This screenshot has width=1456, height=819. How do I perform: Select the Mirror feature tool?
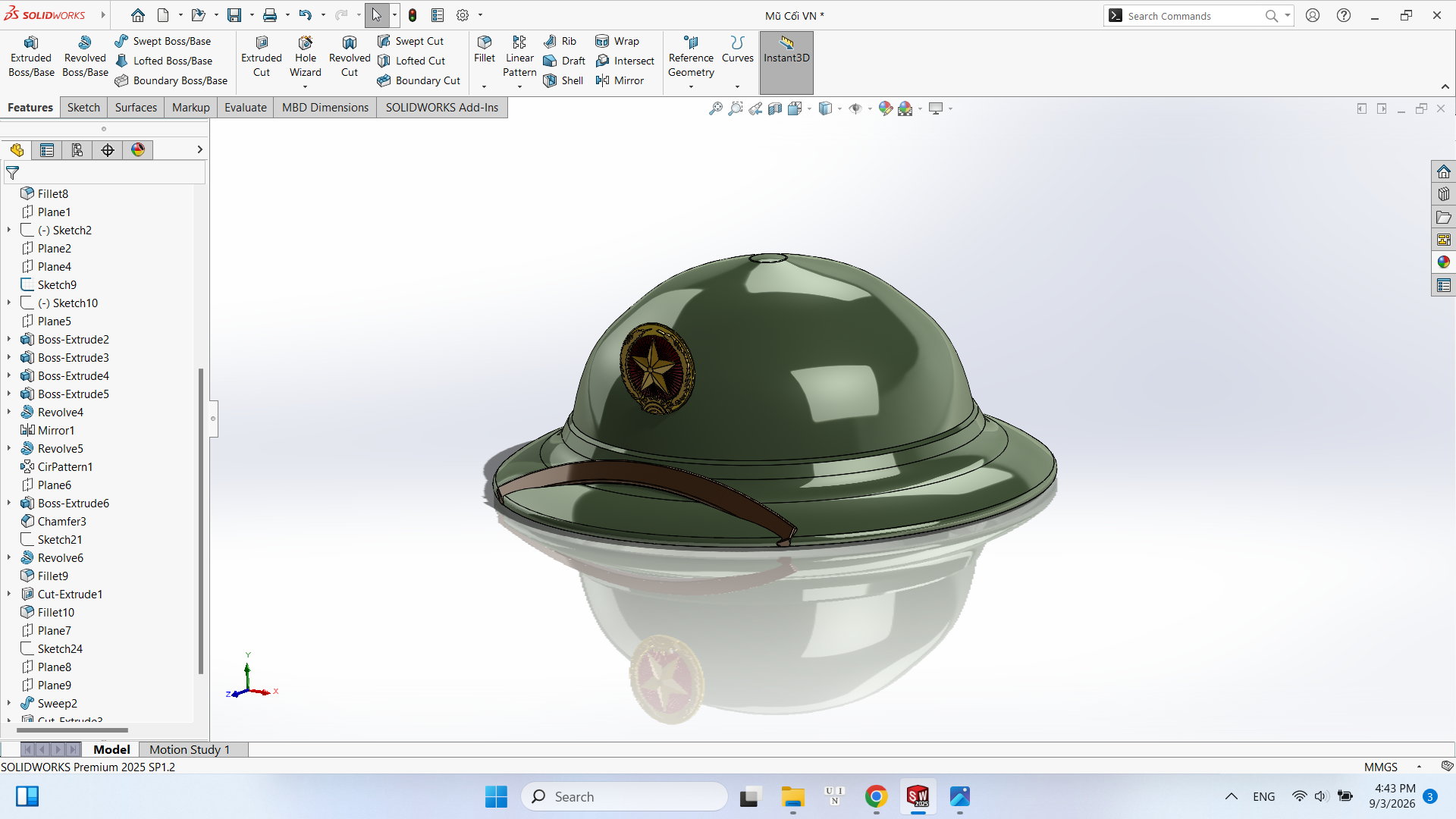point(620,80)
